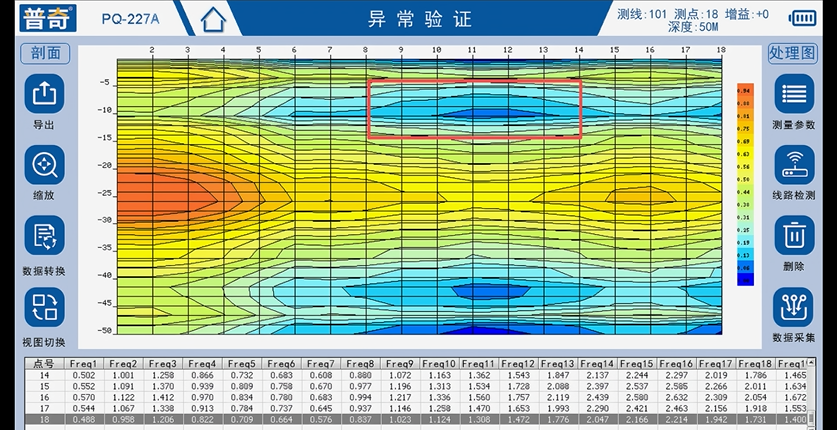Select table row for point 16

click(415, 397)
